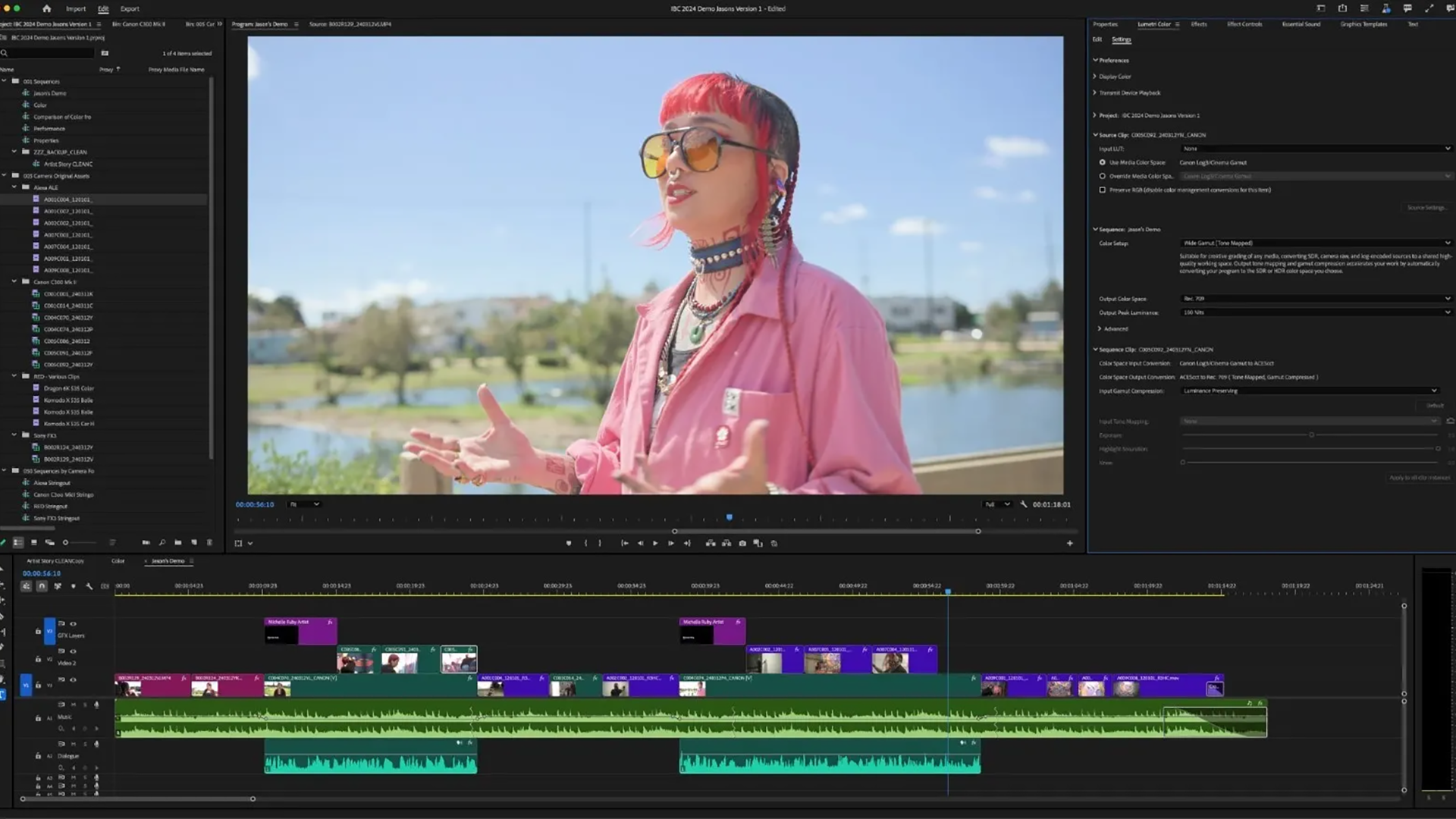Select the Use Media Color Space radio button

click(1102, 162)
